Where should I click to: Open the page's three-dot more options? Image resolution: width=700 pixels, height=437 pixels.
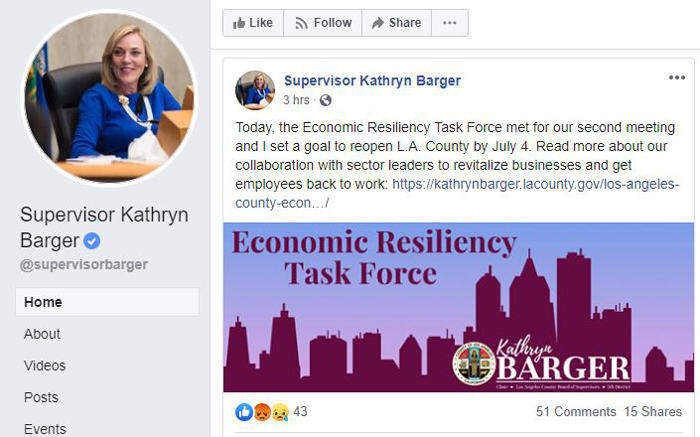tap(450, 23)
